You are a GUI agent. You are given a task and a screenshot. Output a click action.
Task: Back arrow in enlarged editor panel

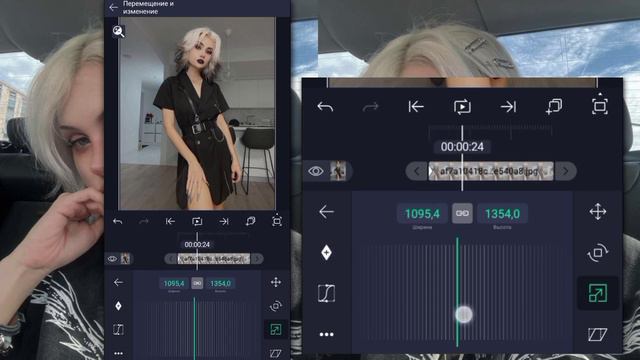pyautogui.click(x=326, y=212)
